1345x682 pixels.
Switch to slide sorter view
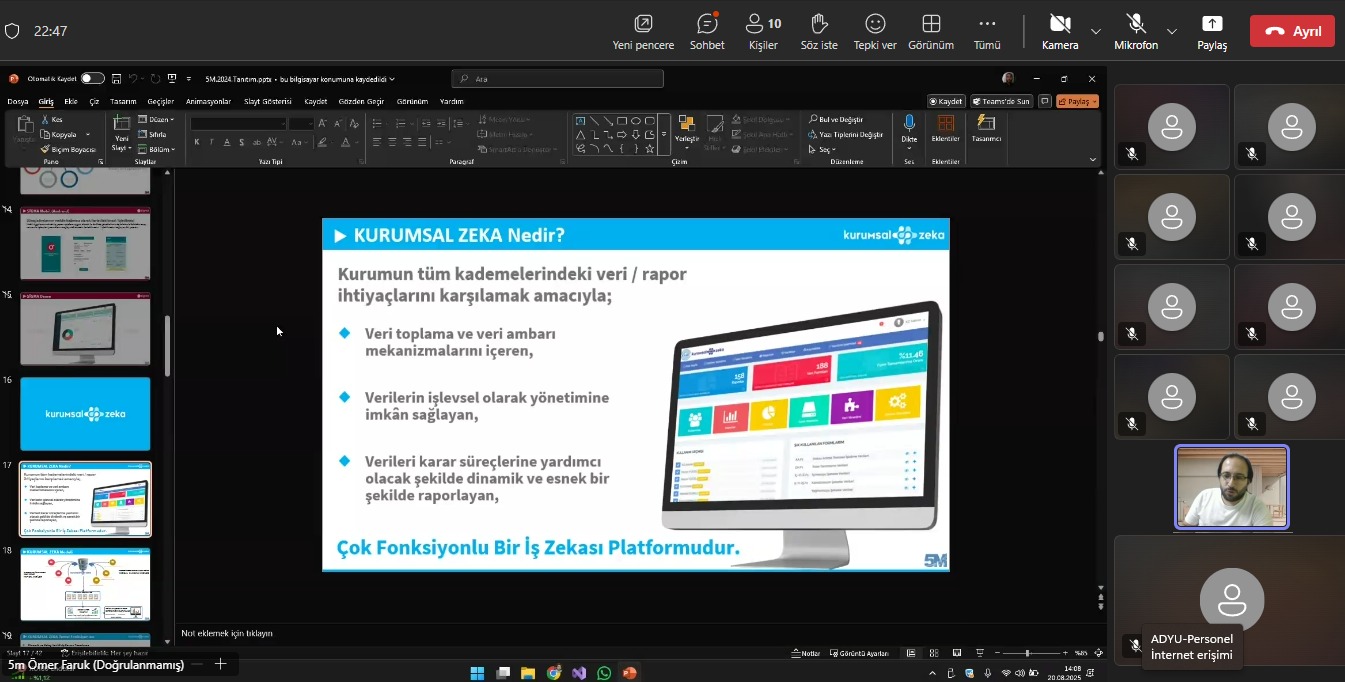click(x=934, y=653)
